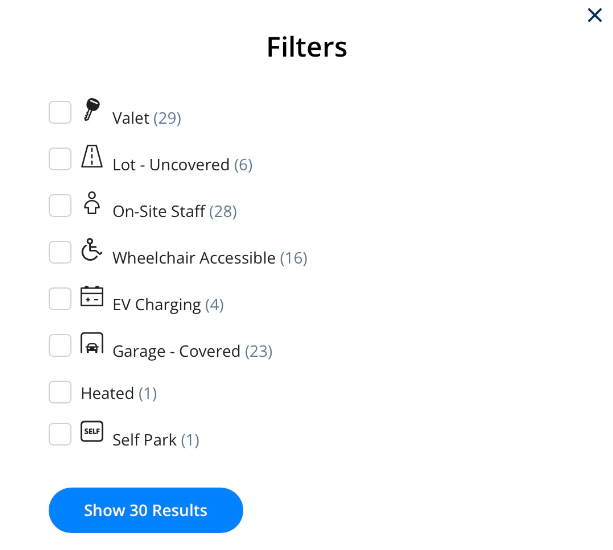Click the on-site staff person icon
This screenshot has width=613, height=550.
(92, 203)
